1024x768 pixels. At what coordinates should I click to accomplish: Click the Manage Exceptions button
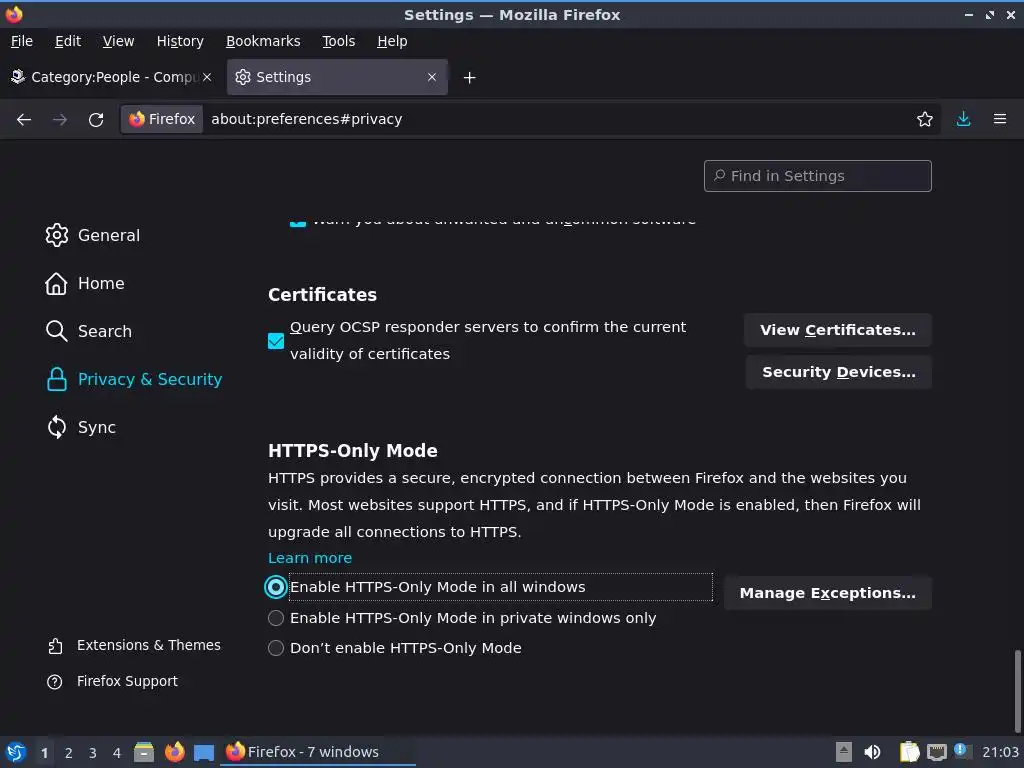coord(827,593)
